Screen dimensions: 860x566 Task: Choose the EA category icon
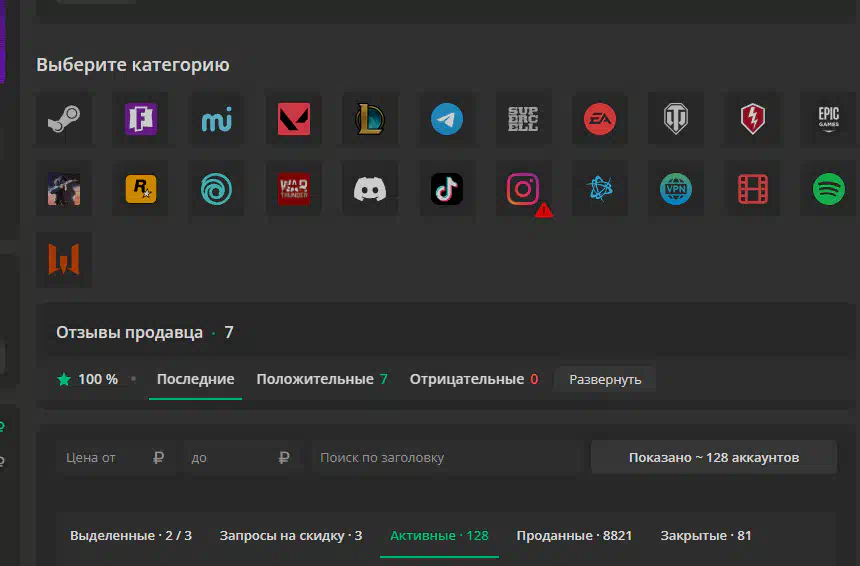(x=599, y=119)
